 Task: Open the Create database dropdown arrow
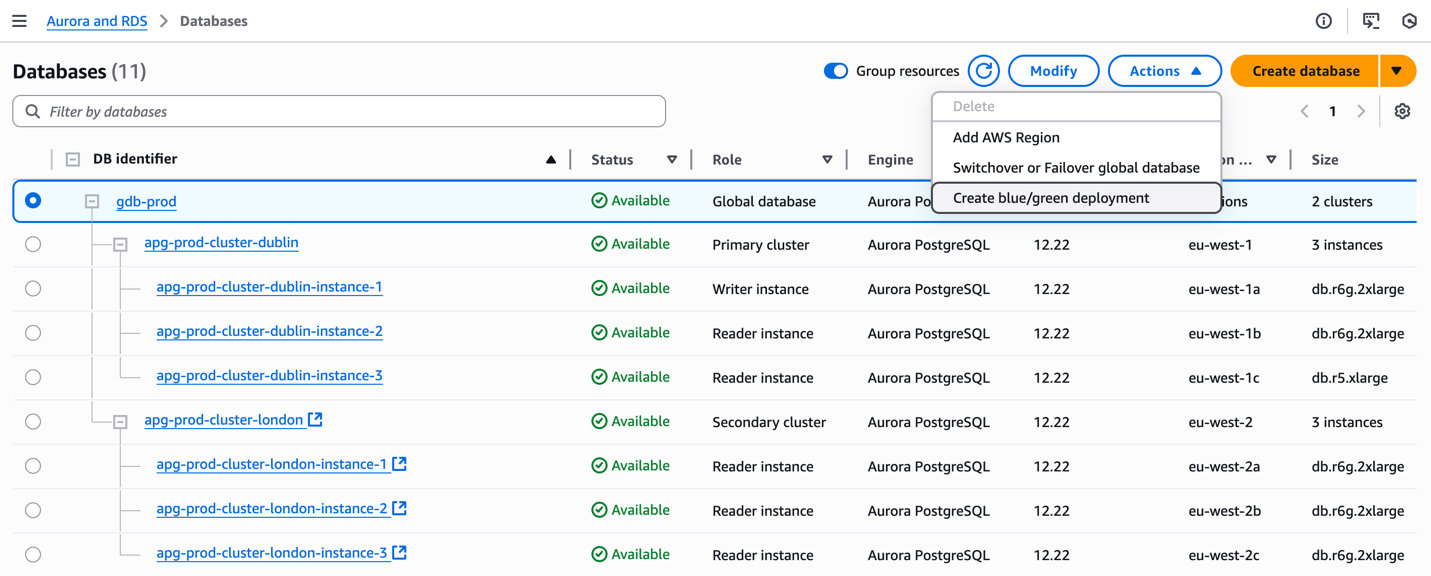pos(1397,71)
